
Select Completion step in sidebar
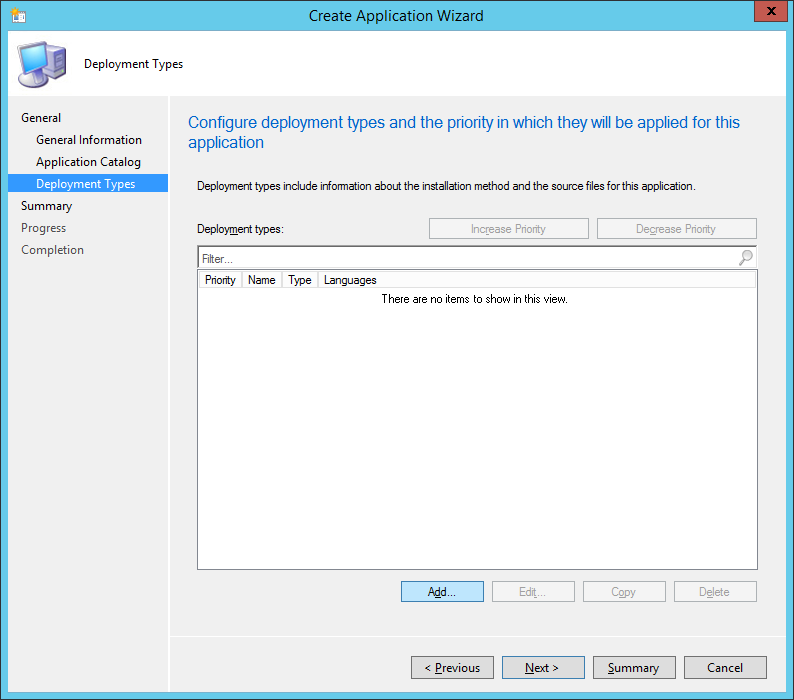point(52,250)
